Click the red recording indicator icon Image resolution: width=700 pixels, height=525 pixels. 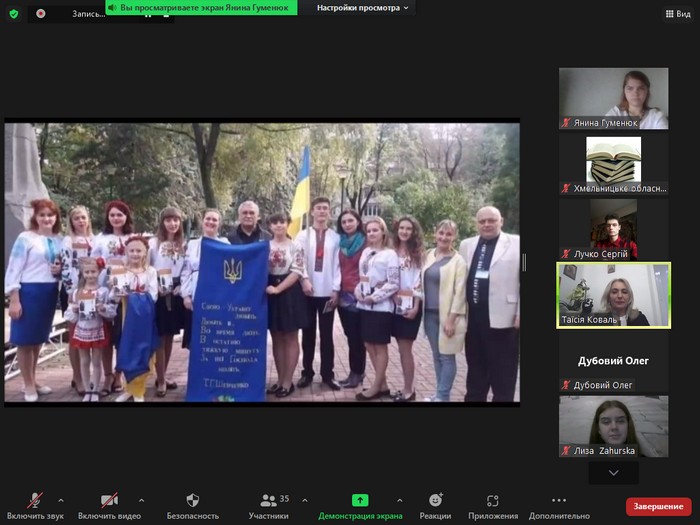point(40,14)
